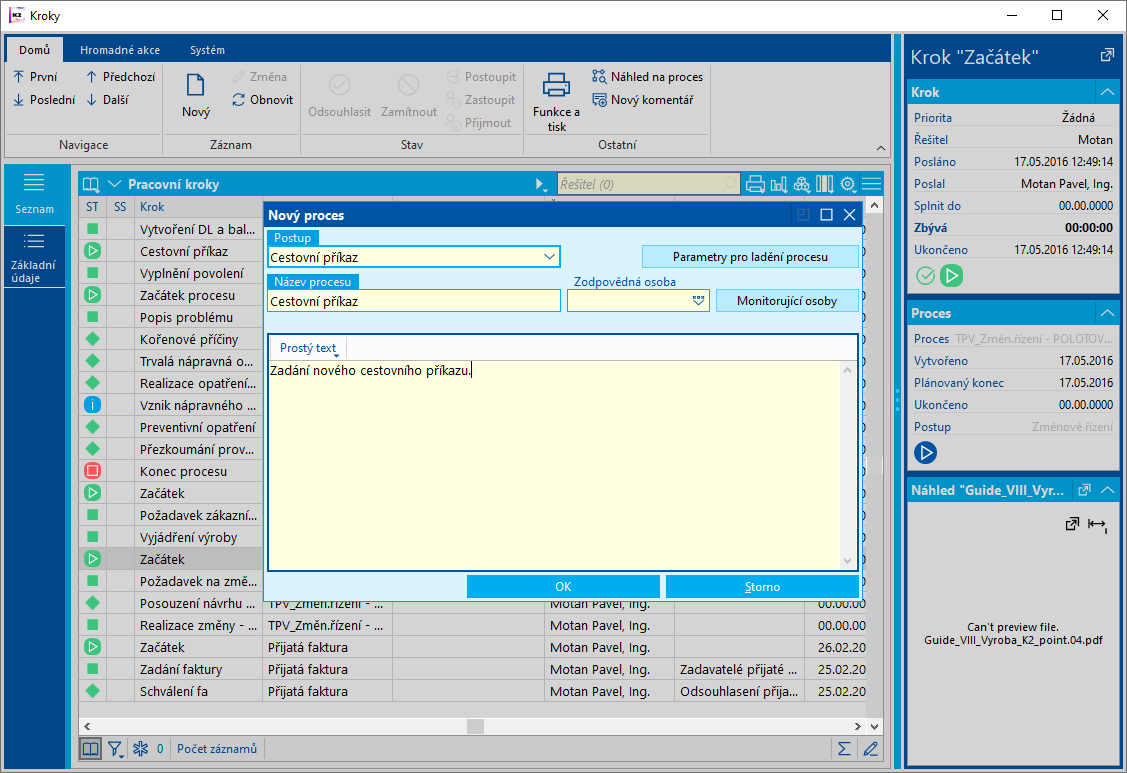The width and height of the screenshot is (1127, 773).
Task: Collapse the Krok section chevron
Action: coord(1106,92)
